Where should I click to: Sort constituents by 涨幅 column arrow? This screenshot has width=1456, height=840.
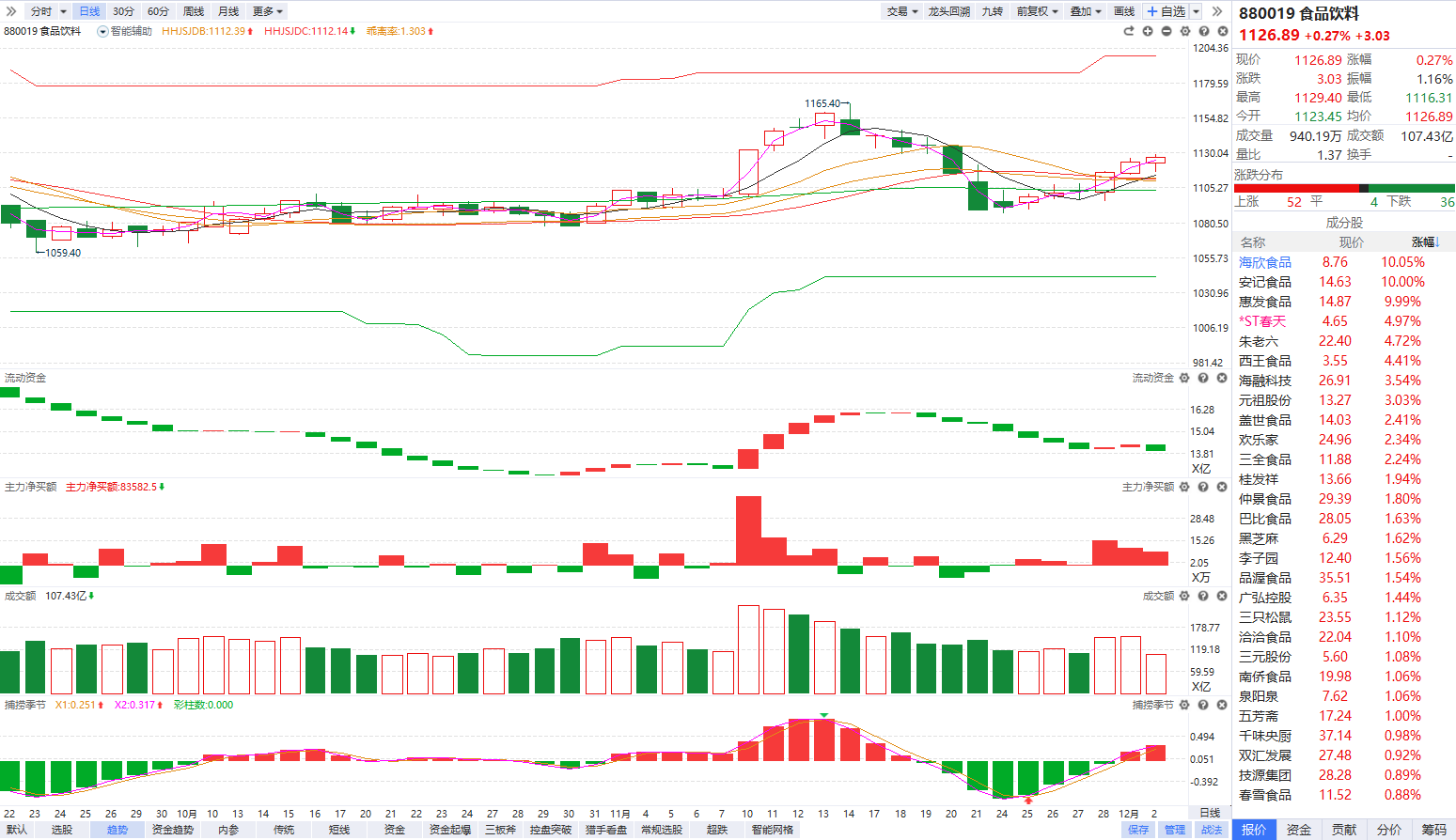pyautogui.click(x=1437, y=242)
